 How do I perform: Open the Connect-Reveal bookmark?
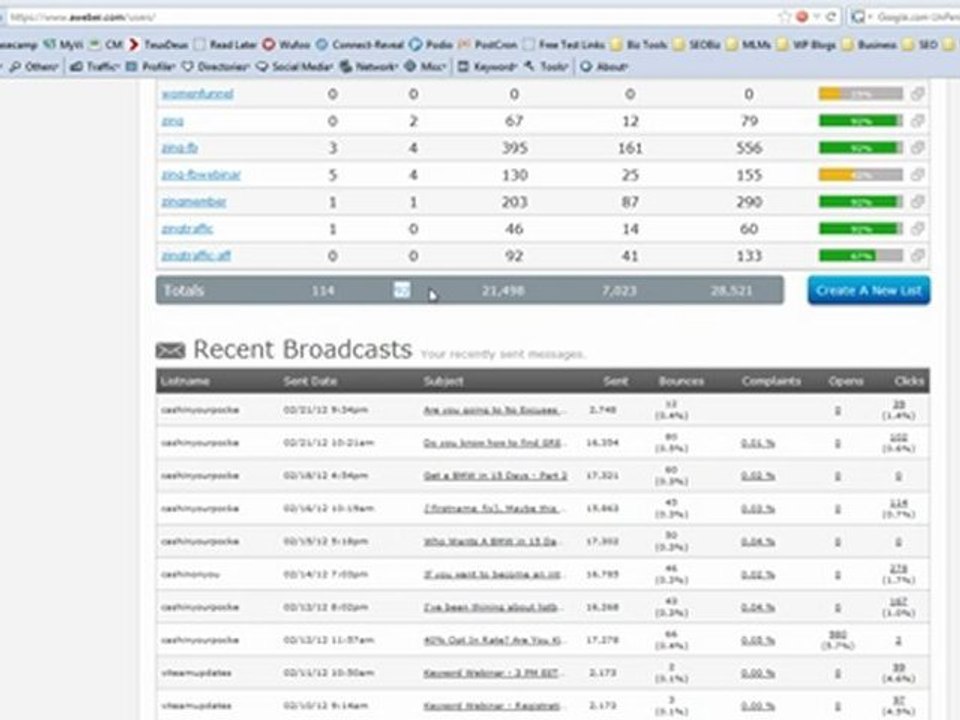[x=361, y=44]
